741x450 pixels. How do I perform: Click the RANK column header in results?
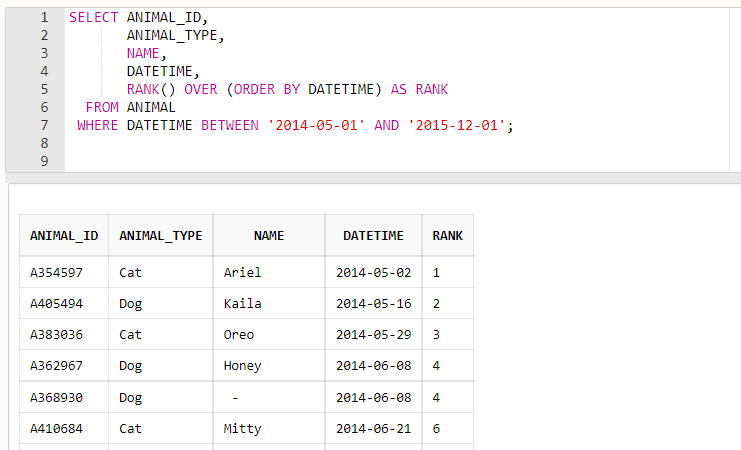448,235
